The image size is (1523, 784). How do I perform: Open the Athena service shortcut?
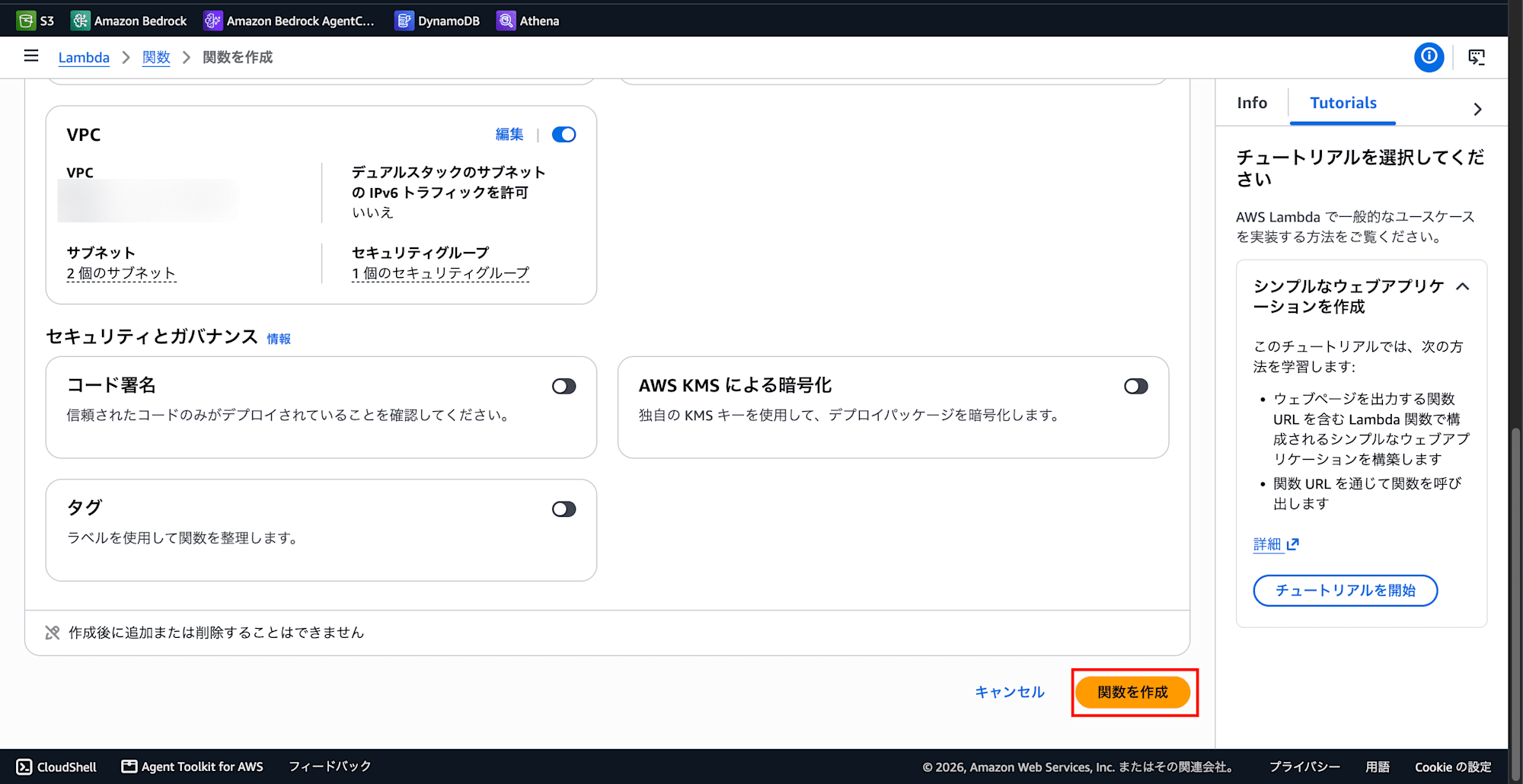(x=528, y=21)
